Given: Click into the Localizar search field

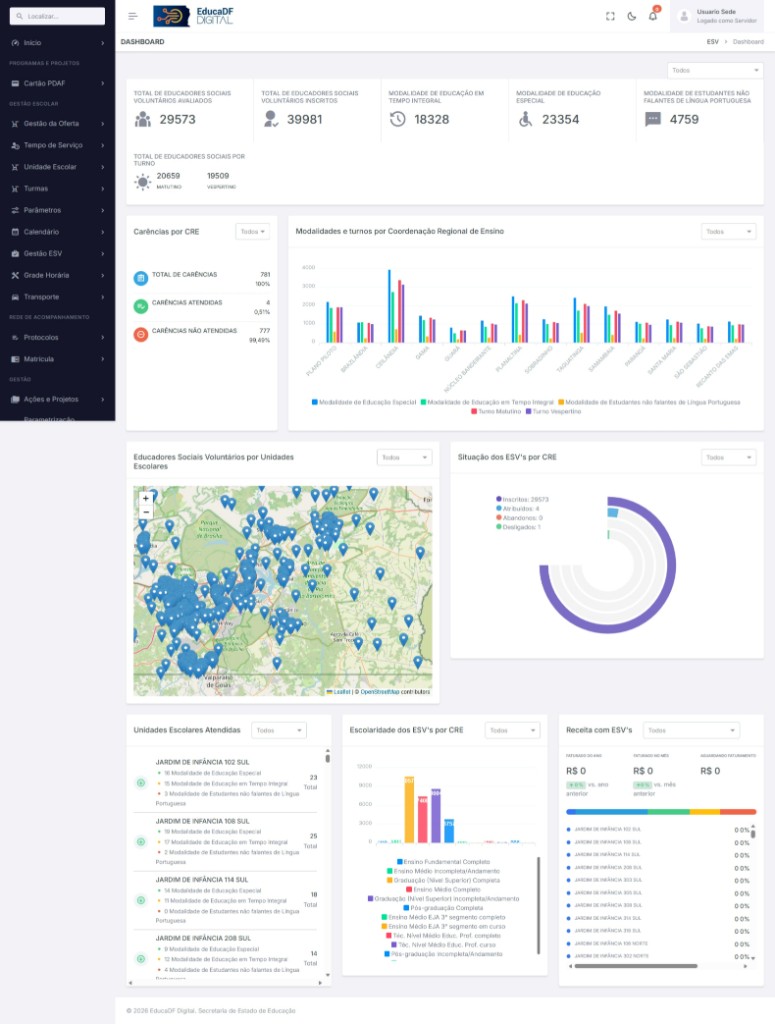Looking at the screenshot, I should point(57,16).
